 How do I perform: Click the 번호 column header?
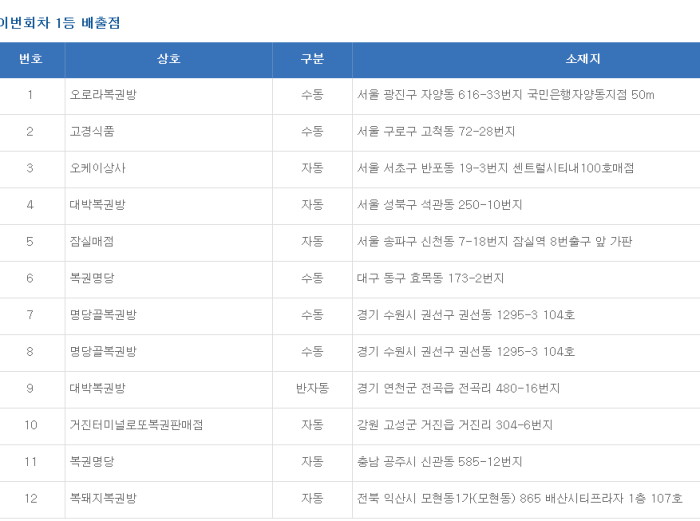tap(31, 59)
